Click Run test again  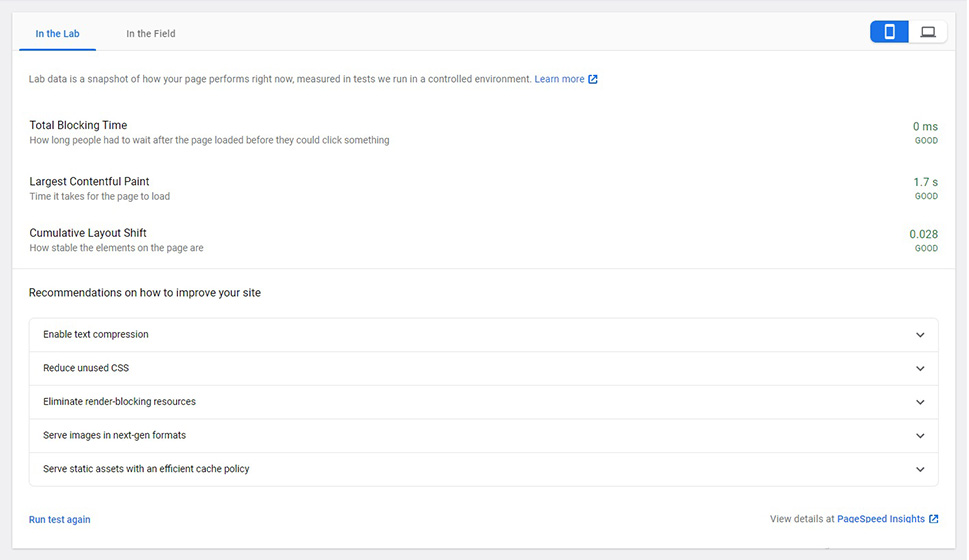pyautogui.click(x=59, y=519)
